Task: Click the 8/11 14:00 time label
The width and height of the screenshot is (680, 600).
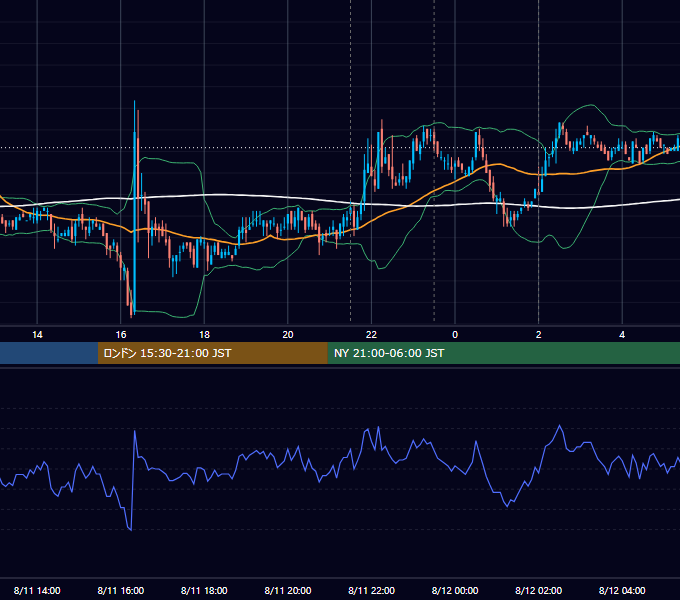Action: coord(37,590)
